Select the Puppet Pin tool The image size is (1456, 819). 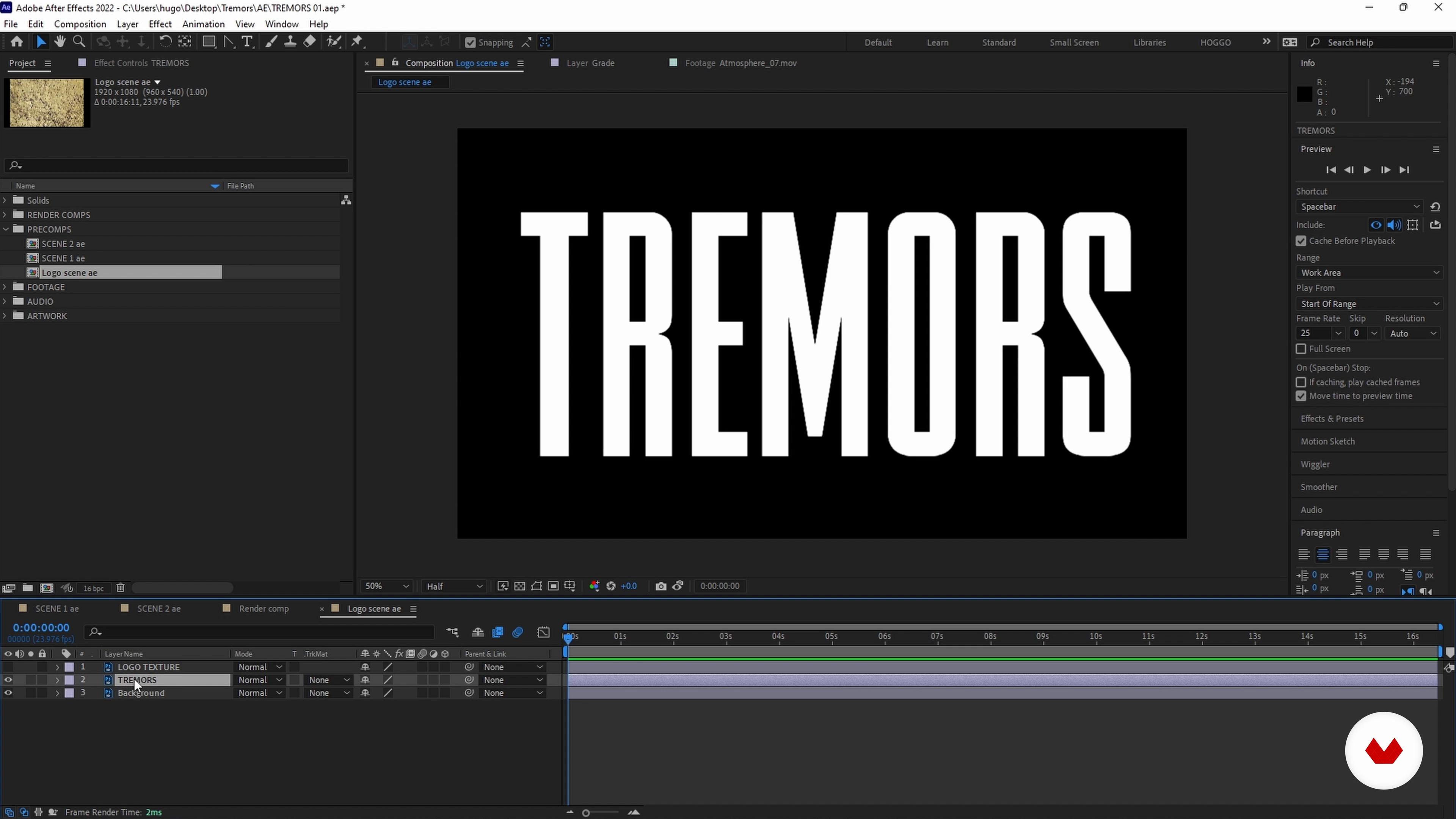(x=357, y=42)
